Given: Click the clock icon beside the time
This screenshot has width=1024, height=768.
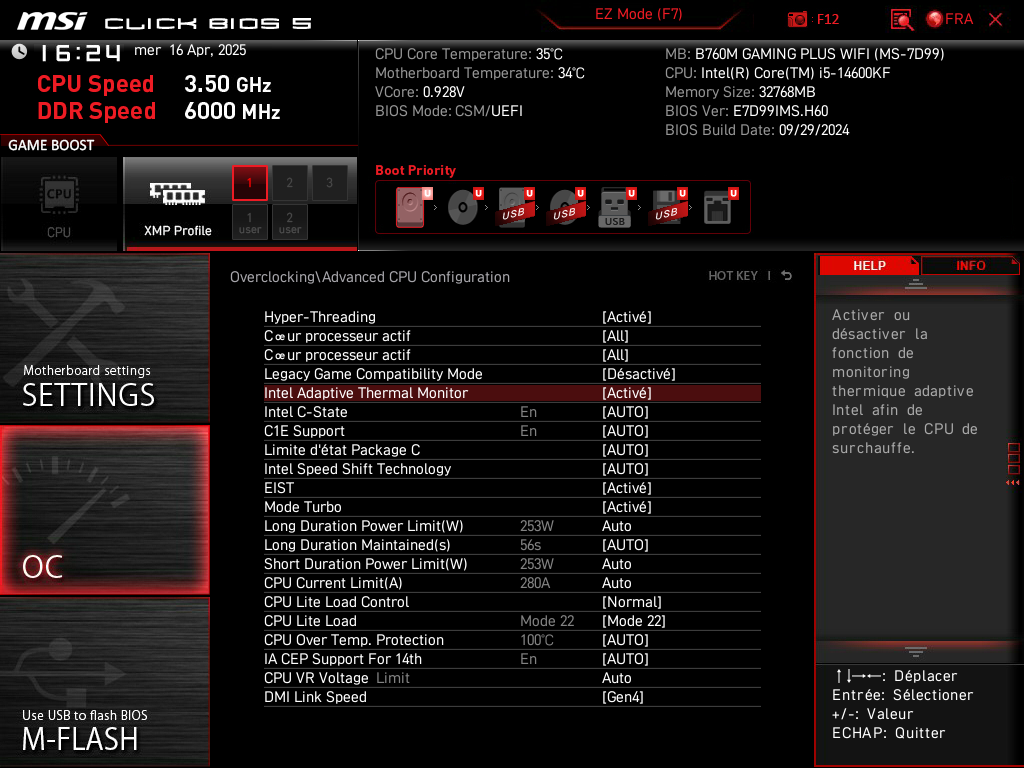Looking at the screenshot, I should tap(20, 51).
